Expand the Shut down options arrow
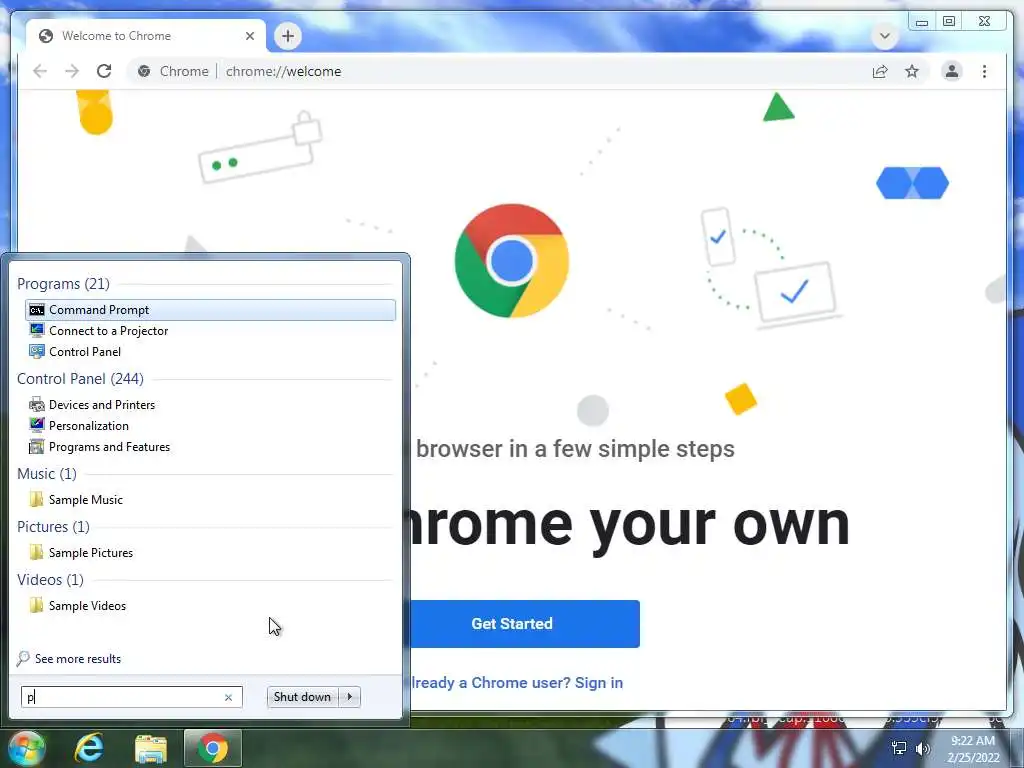 350,697
